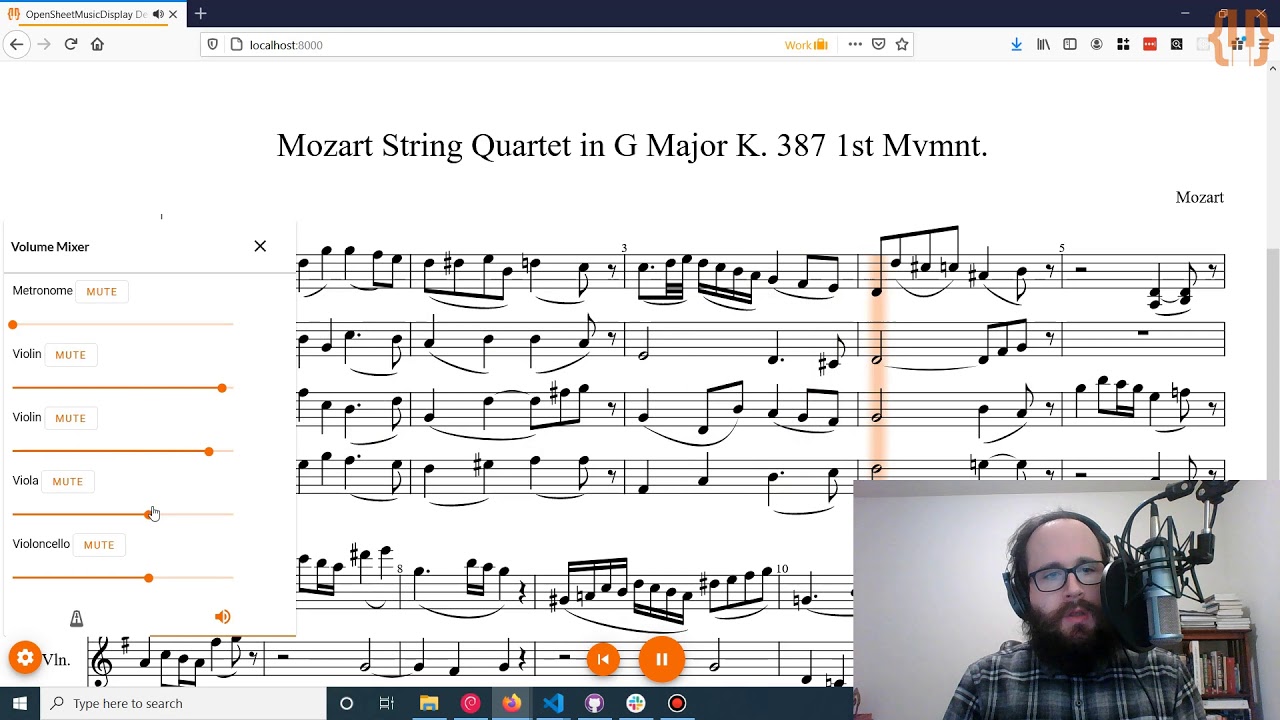Mute the first Violin track
Image resolution: width=1280 pixels, height=720 pixels.
pyautogui.click(x=70, y=355)
